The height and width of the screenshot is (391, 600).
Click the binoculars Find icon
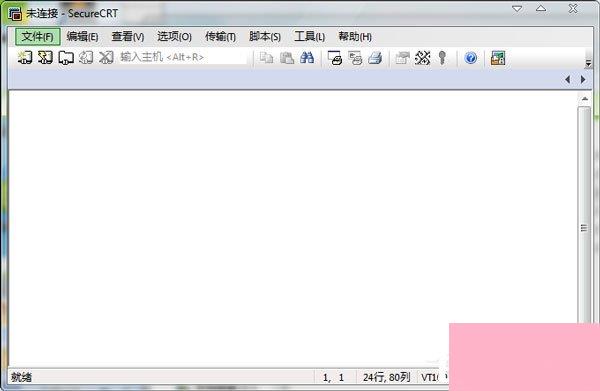tap(307, 58)
